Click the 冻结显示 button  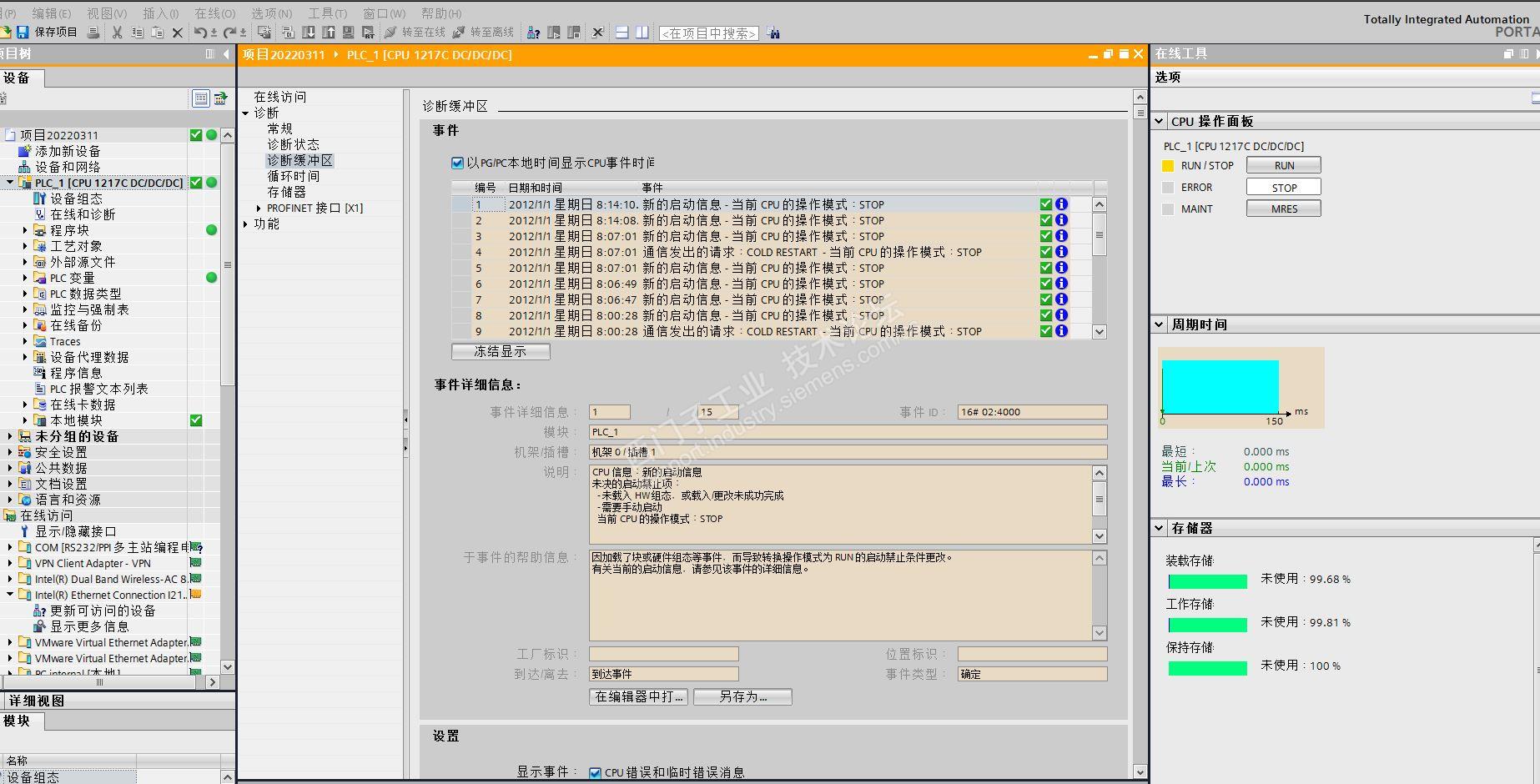coord(501,352)
